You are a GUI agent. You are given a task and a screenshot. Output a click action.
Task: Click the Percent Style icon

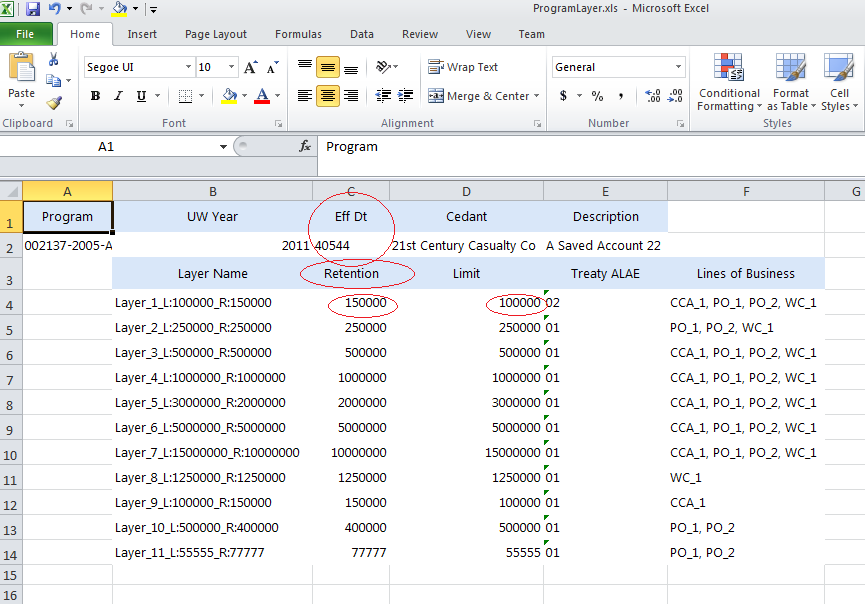[597, 96]
